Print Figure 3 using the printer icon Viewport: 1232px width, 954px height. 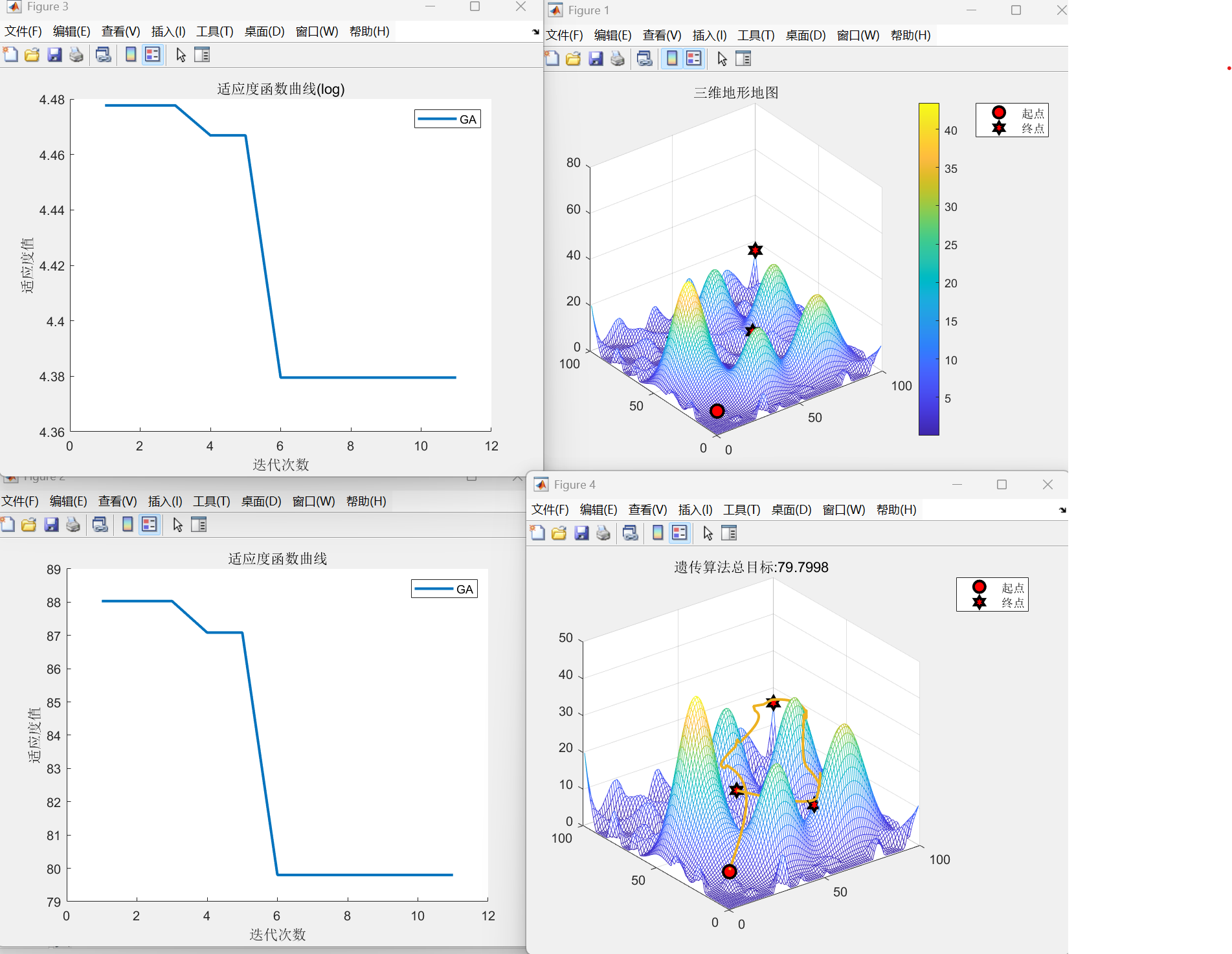76,55
